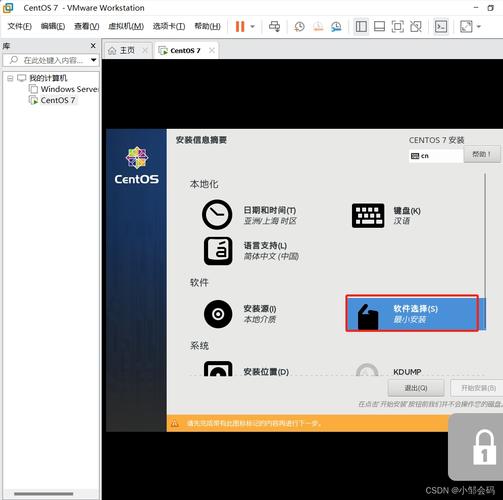This screenshot has height=500, width=503.
Task: Click the 亚洲/上海 时区 timezone text
Action: point(270,221)
